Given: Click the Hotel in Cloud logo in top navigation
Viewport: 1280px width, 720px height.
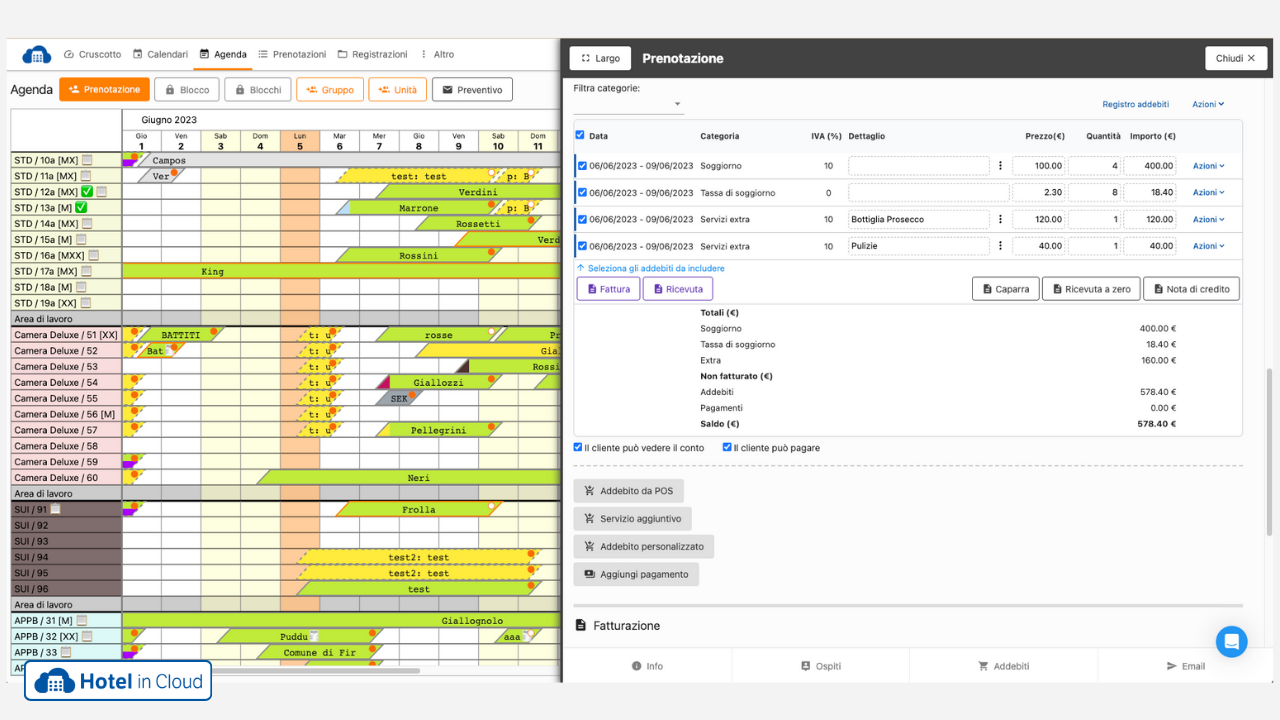Looking at the screenshot, I should (36, 54).
